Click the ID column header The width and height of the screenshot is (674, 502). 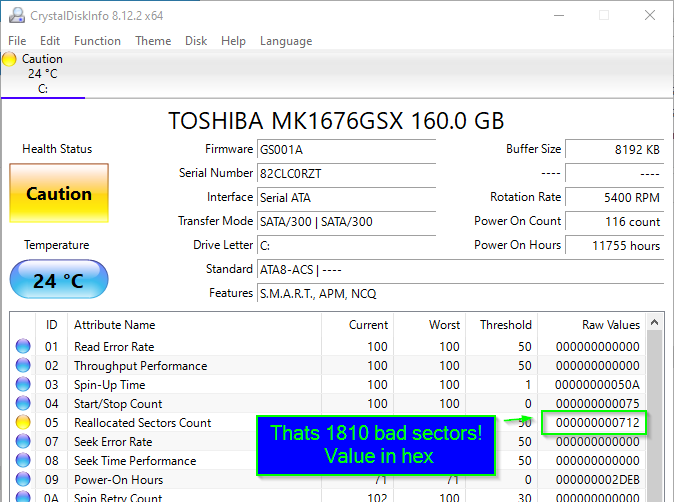(52, 325)
